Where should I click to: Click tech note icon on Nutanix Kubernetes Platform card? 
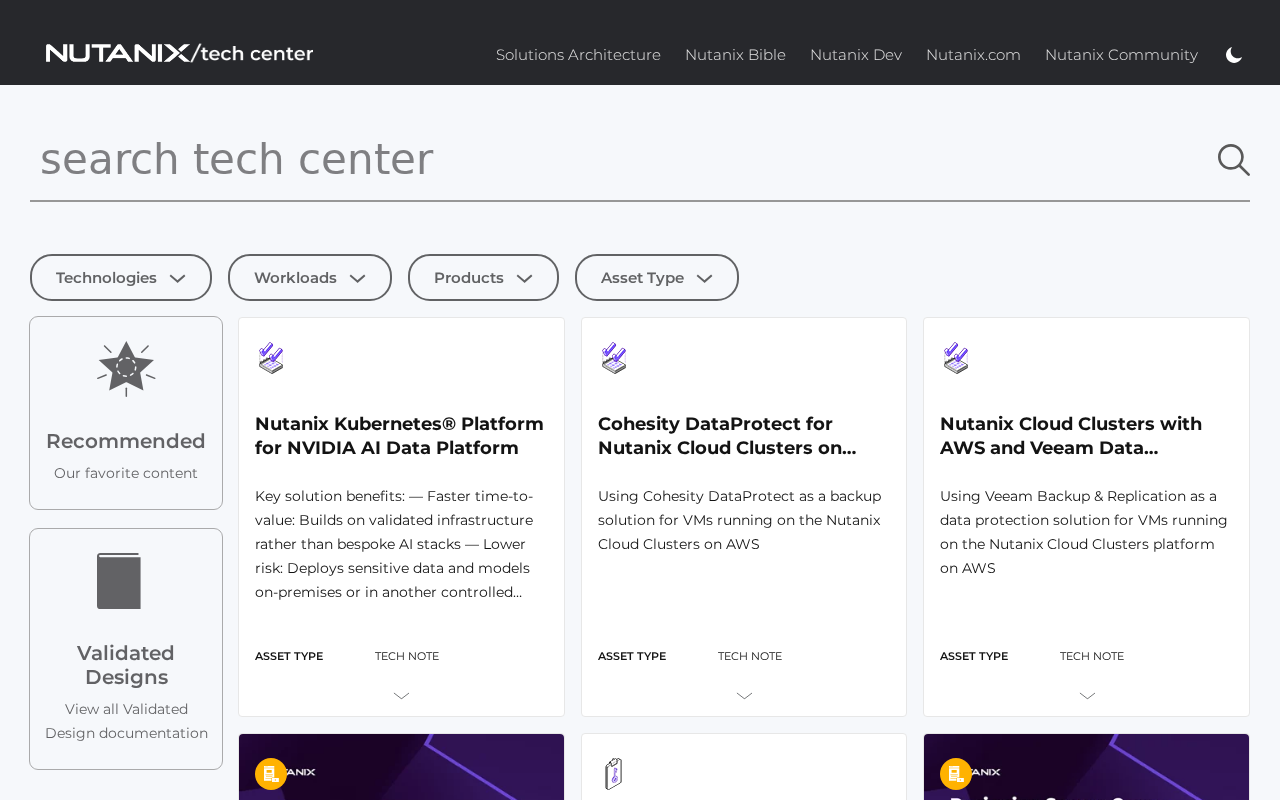[x=269, y=359]
